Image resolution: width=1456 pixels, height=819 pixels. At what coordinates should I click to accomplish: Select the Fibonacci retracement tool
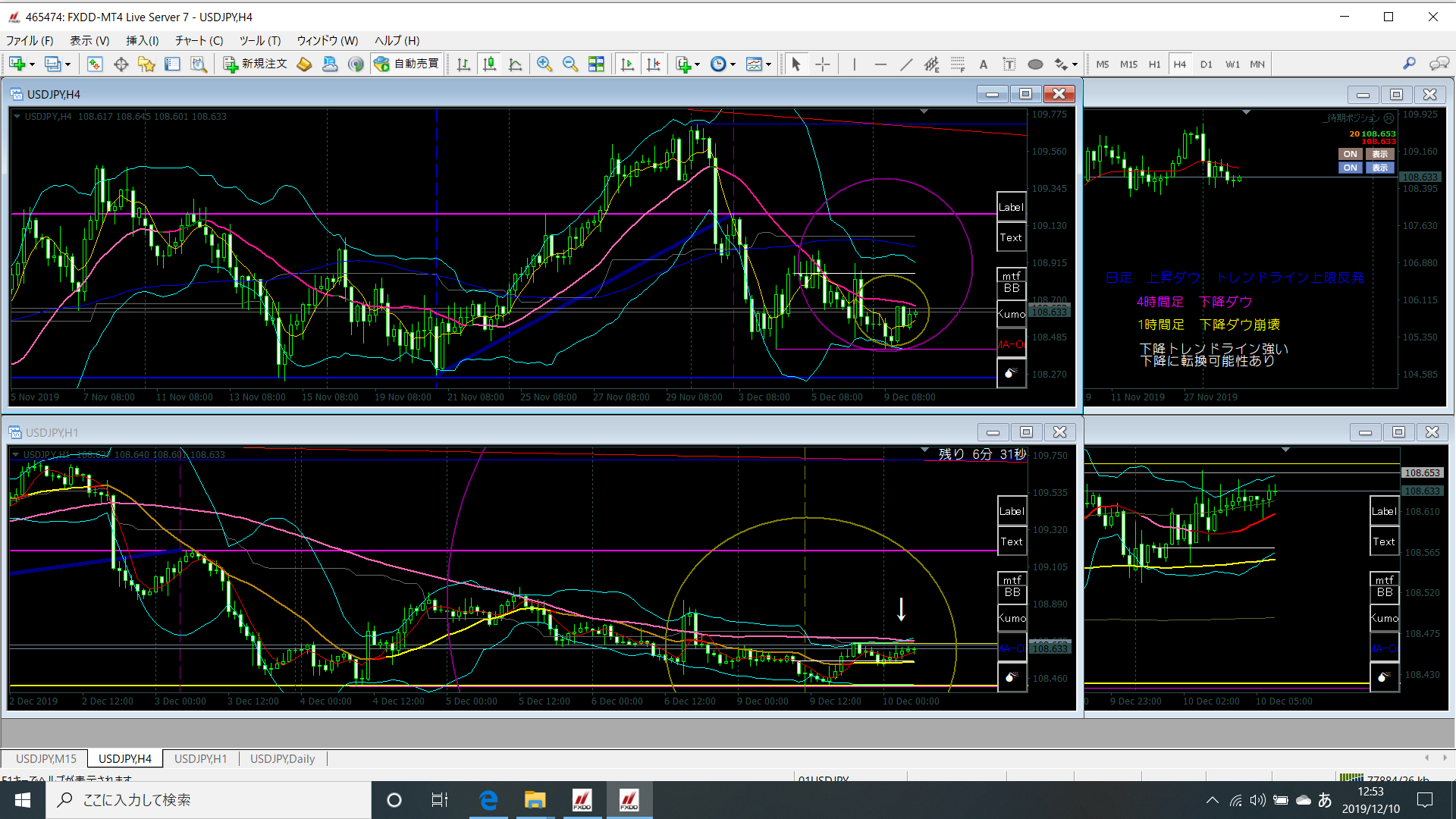click(x=958, y=64)
